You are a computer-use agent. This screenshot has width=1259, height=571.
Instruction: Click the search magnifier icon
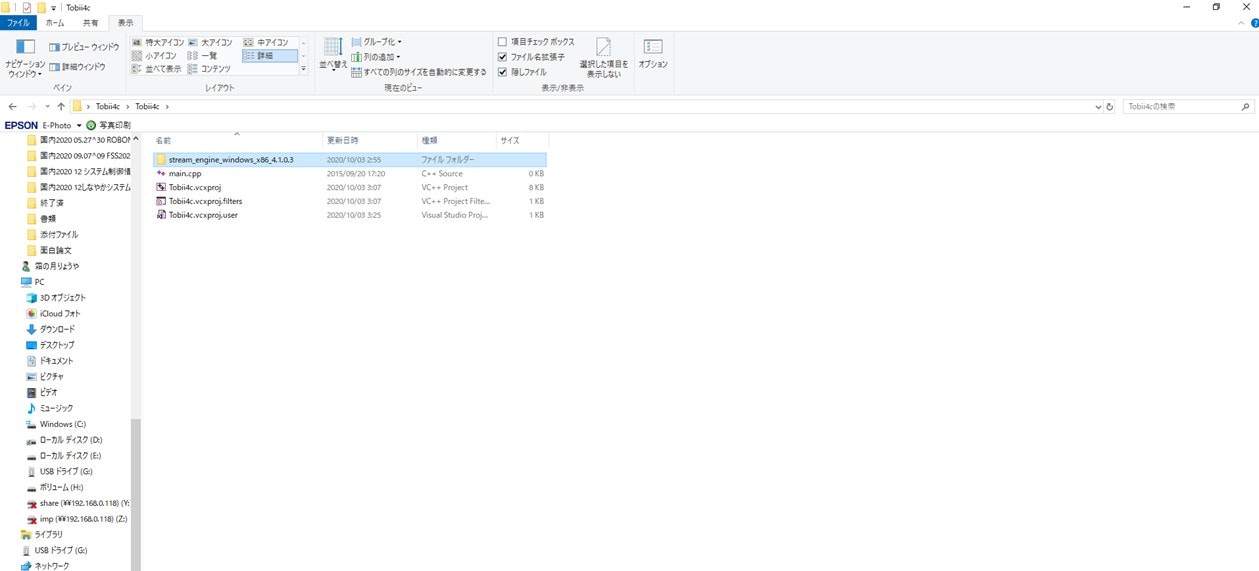pyautogui.click(x=1245, y=106)
